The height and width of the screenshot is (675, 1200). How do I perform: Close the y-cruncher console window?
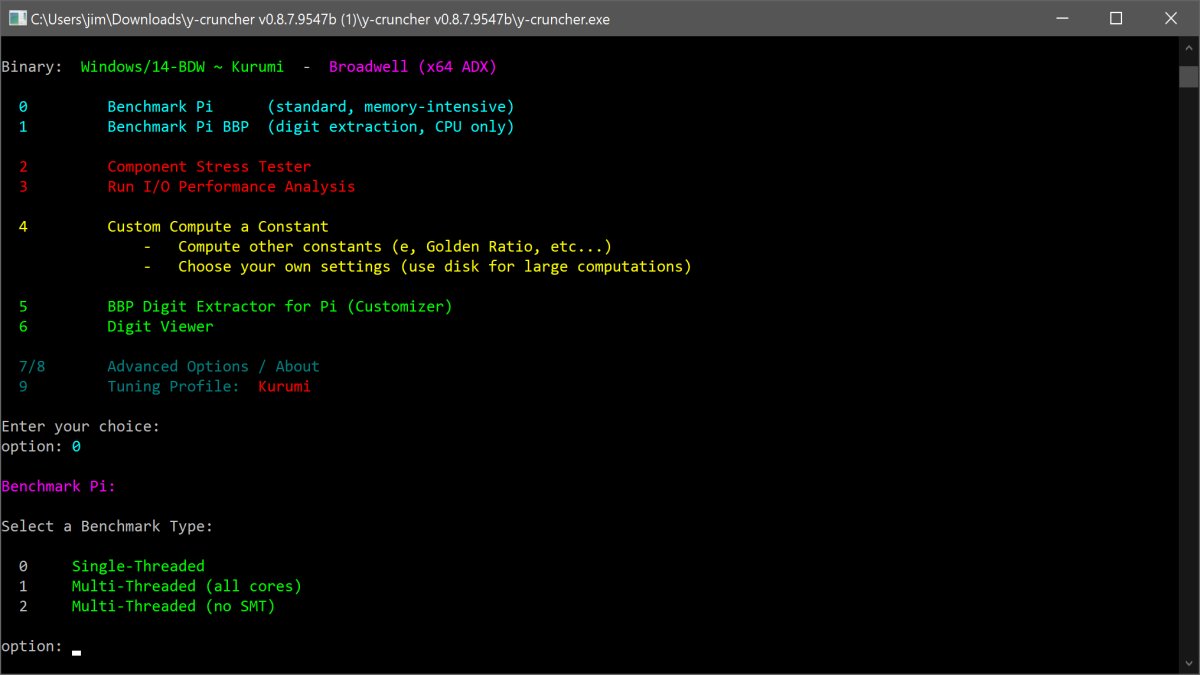[x=1171, y=18]
